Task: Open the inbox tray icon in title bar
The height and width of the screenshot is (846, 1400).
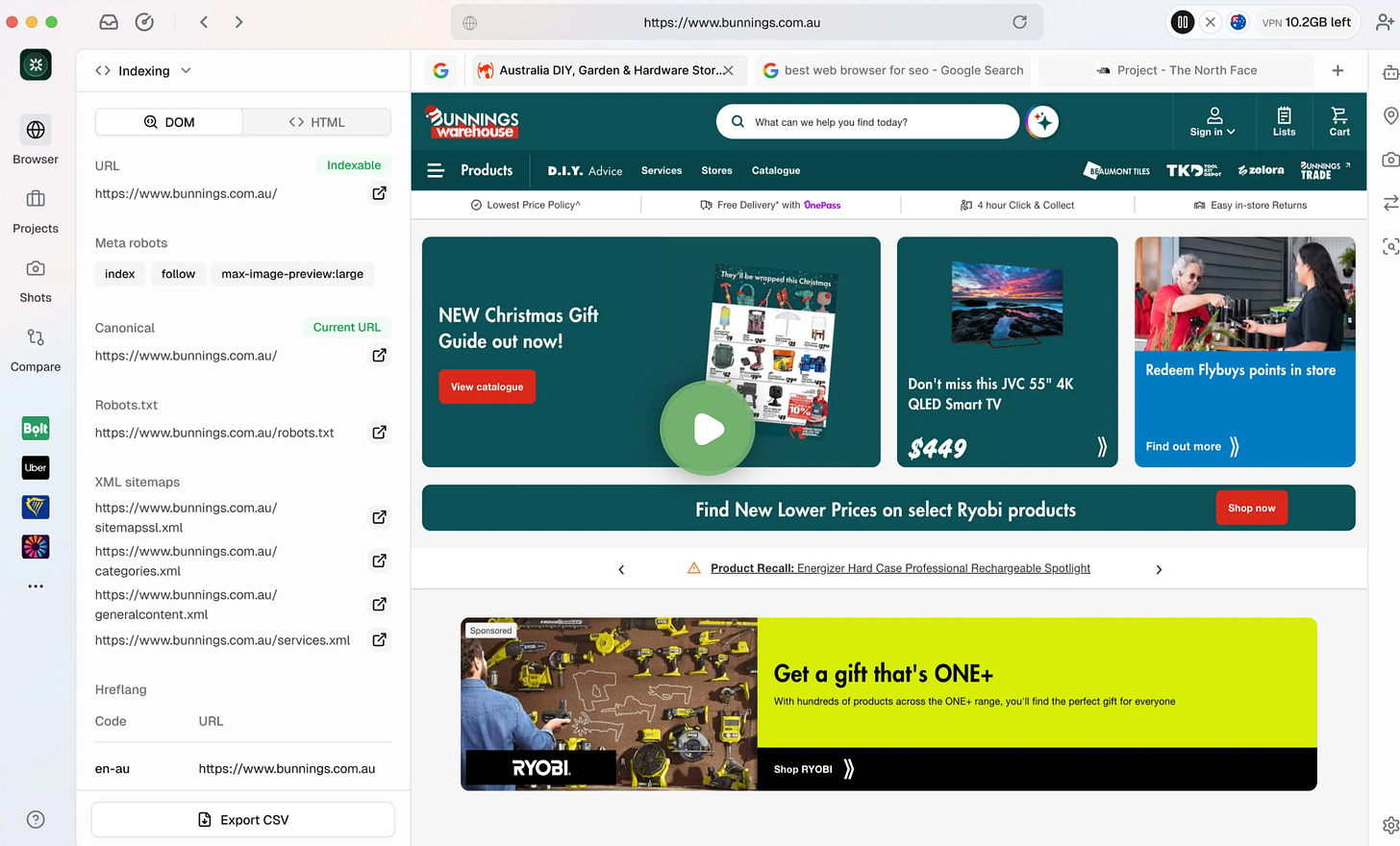Action: [109, 22]
